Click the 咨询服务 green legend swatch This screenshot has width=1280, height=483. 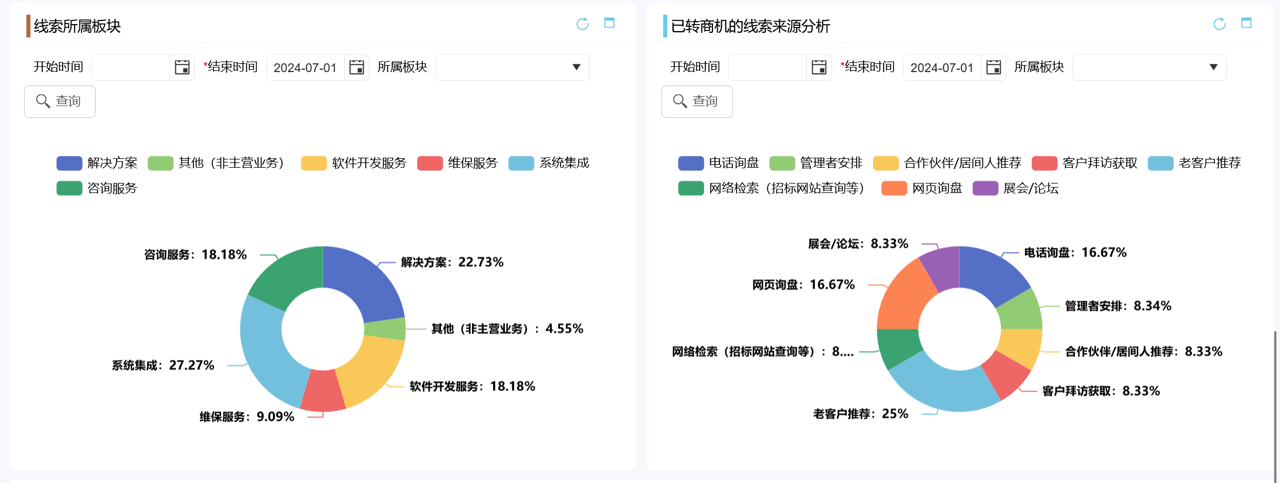[69, 188]
